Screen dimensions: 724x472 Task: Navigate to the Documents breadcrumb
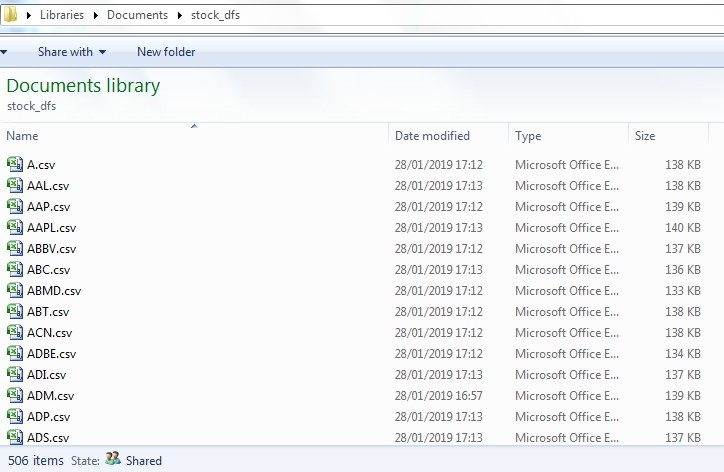click(138, 16)
